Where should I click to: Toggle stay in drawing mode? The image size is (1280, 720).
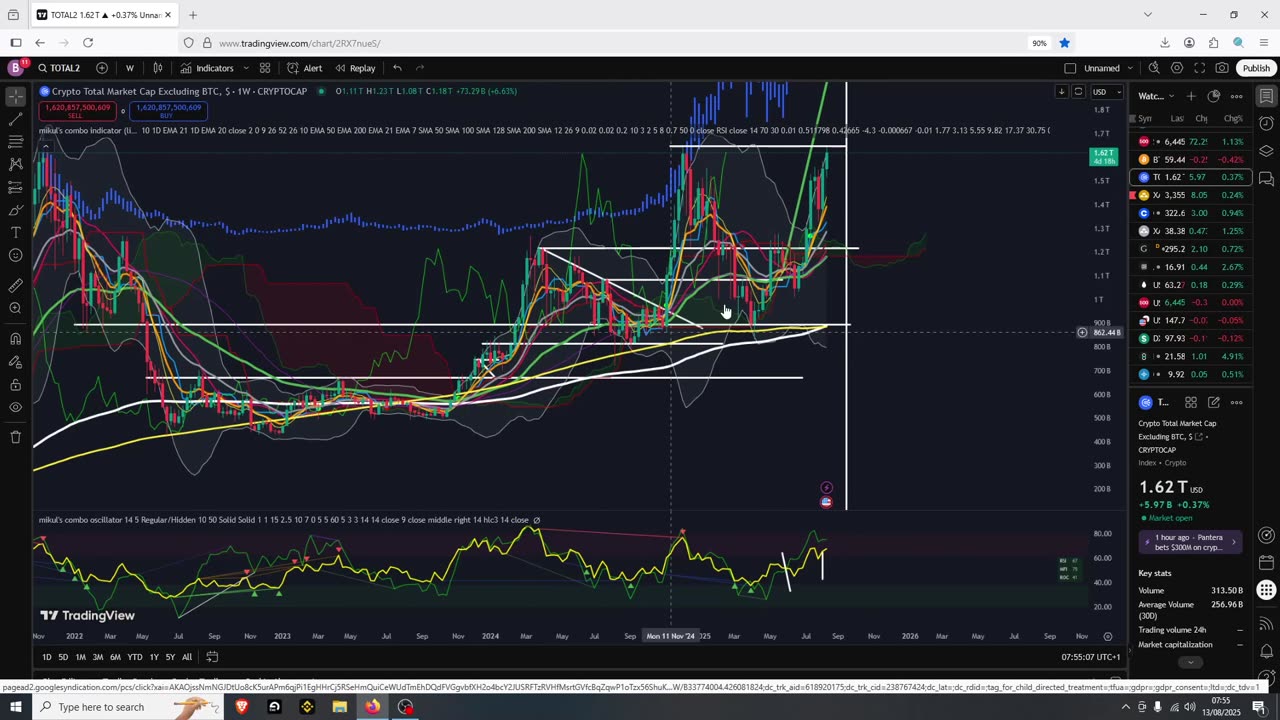[15, 361]
